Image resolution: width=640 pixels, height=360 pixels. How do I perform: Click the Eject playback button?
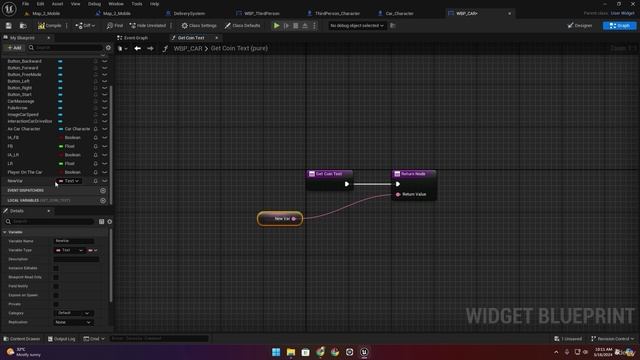click(305, 26)
